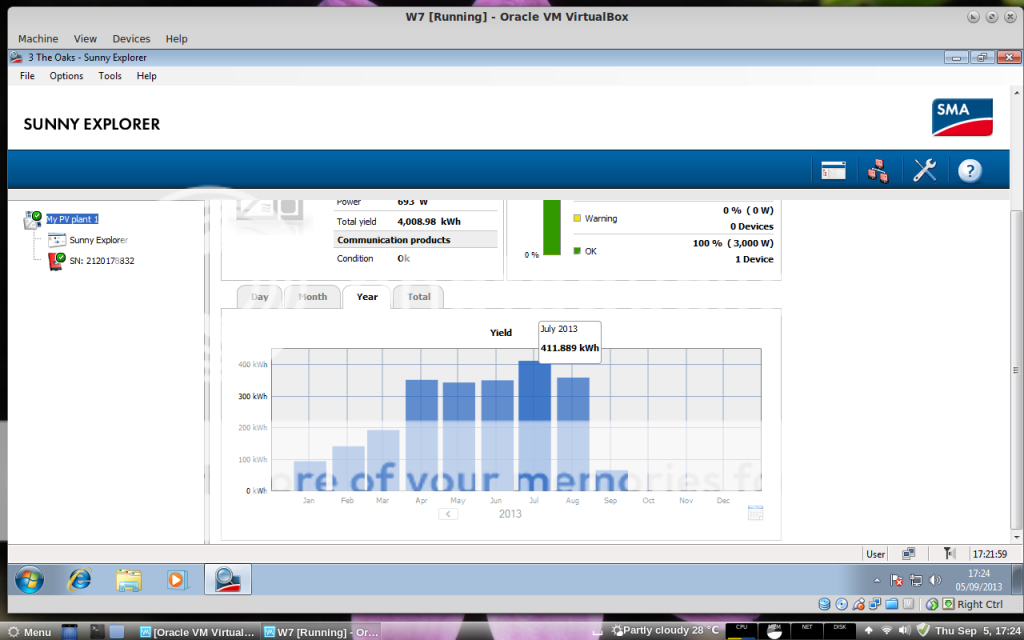Open the terminal launcher in the Linux panel
Screen dimensions: 1024x640
click(x=97, y=632)
